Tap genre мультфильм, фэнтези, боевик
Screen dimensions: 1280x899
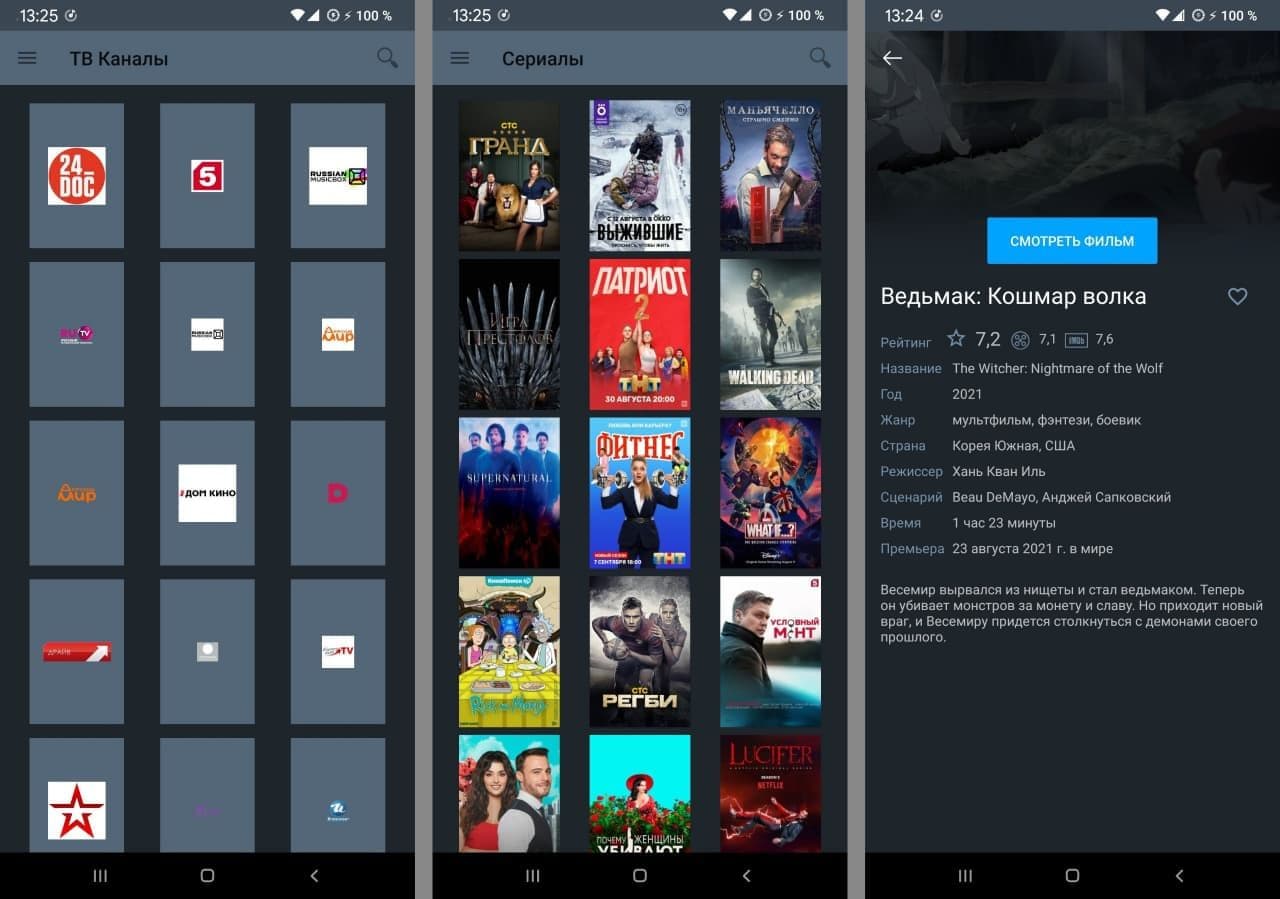pyautogui.click(x=1047, y=420)
